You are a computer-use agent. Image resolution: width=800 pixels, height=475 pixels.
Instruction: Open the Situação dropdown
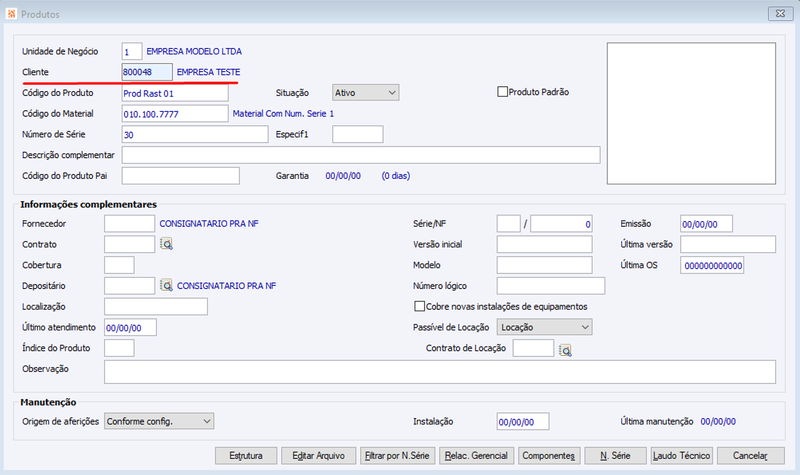click(x=365, y=93)
